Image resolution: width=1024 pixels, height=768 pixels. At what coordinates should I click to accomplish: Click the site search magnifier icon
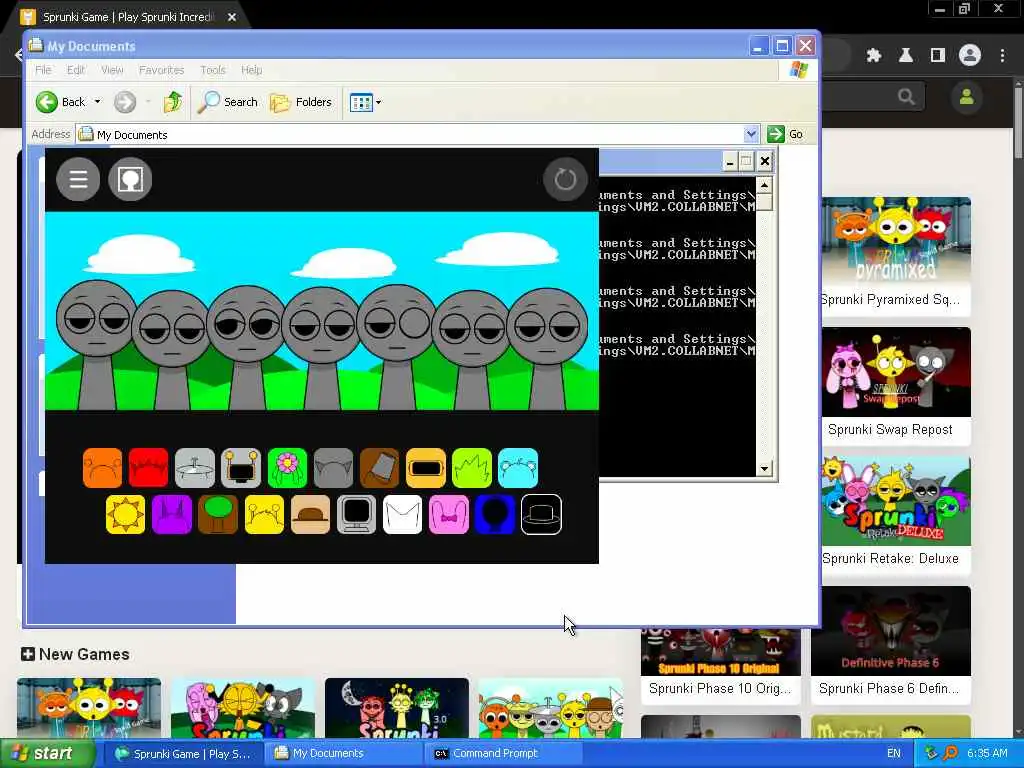[906, 97]
